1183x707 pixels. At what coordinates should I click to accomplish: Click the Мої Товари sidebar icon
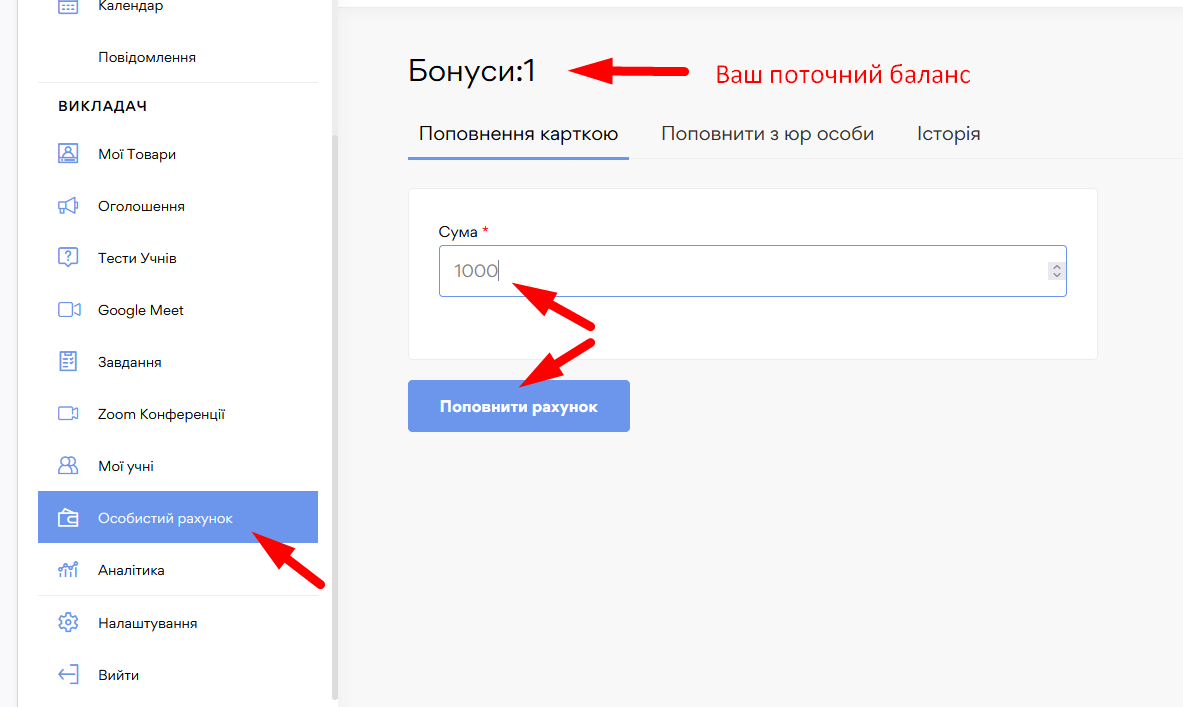(68, 154)
